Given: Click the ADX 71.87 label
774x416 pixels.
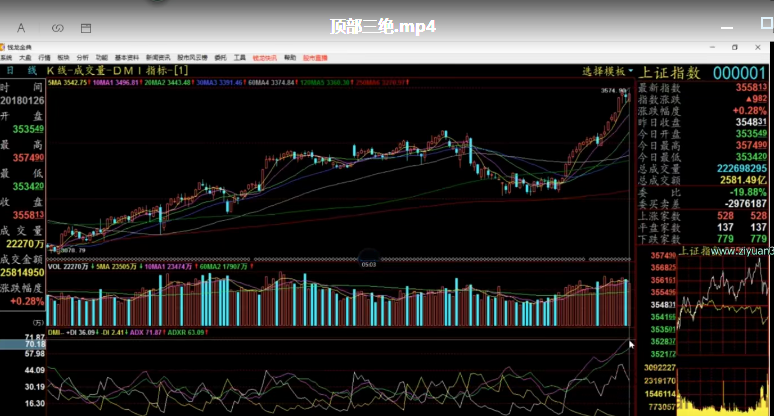Looking at the screenshot, I should click(146, 333).
